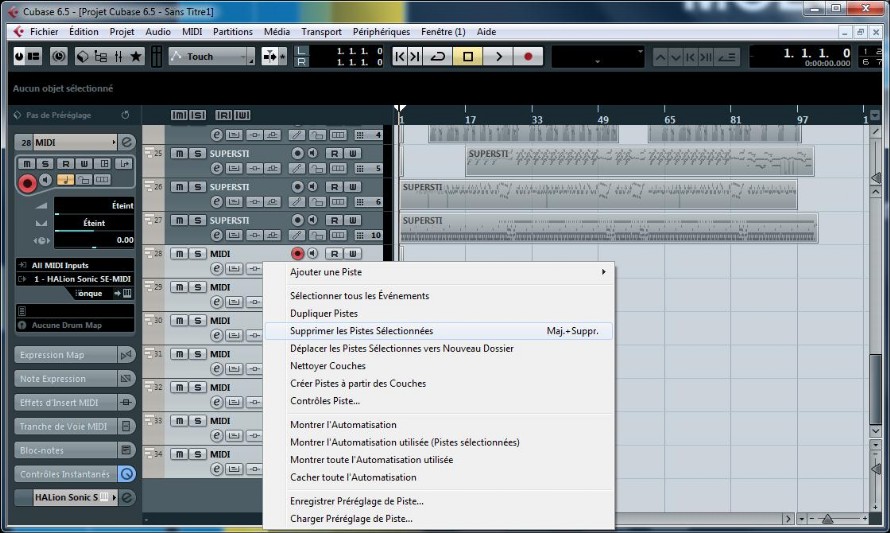Solo the MIDI track 29
The width and height of the screenshot is (890, 533).
point(198,287)
